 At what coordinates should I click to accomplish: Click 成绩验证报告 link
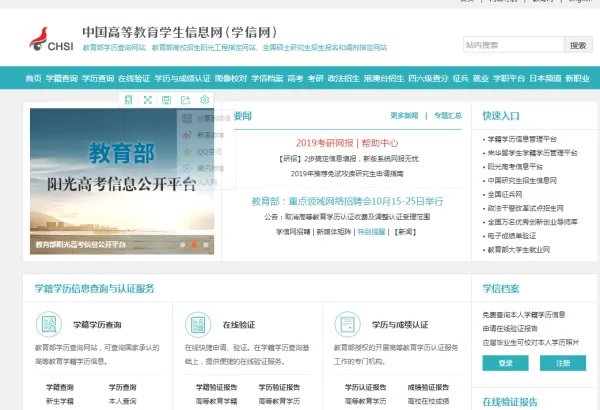pyautogui.click(x=428, y=387)
